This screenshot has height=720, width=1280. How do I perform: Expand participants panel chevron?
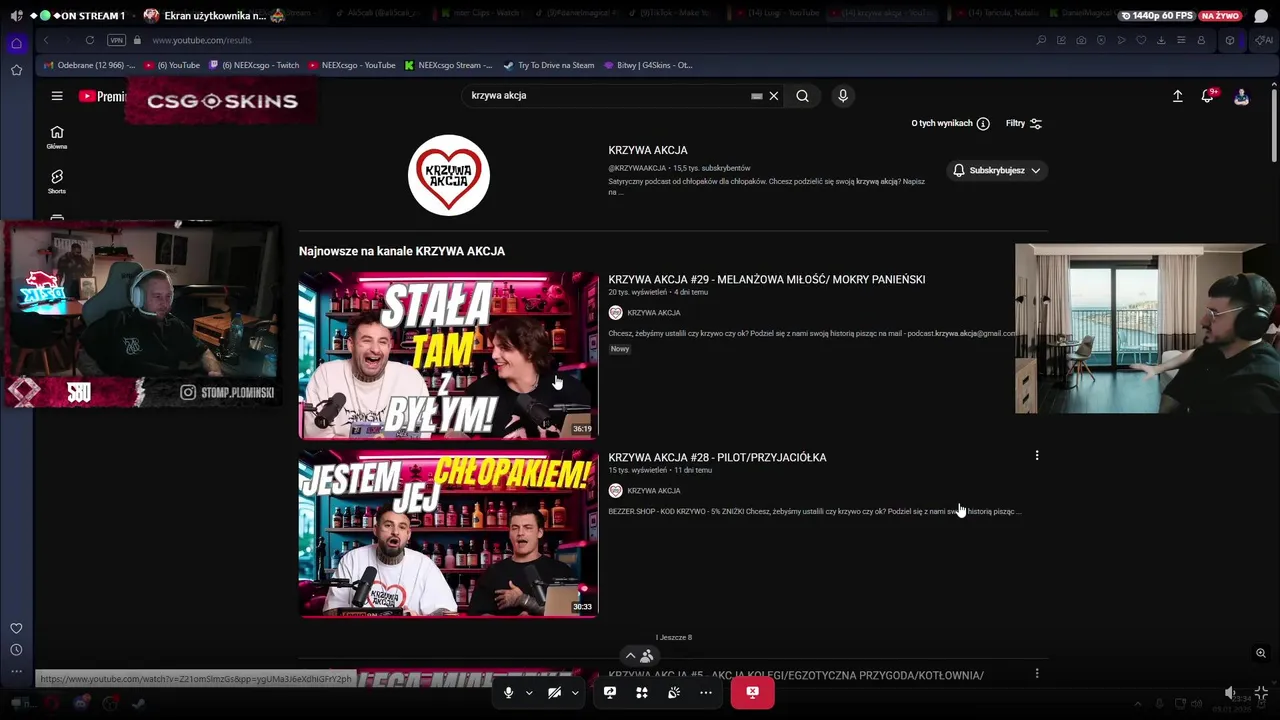(630, 656)
